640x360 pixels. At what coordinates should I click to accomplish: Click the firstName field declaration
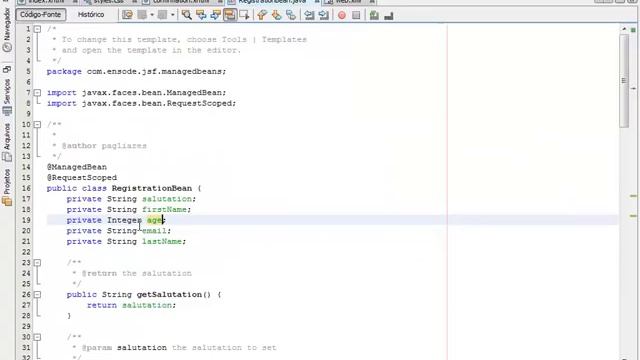click(164, 209)
